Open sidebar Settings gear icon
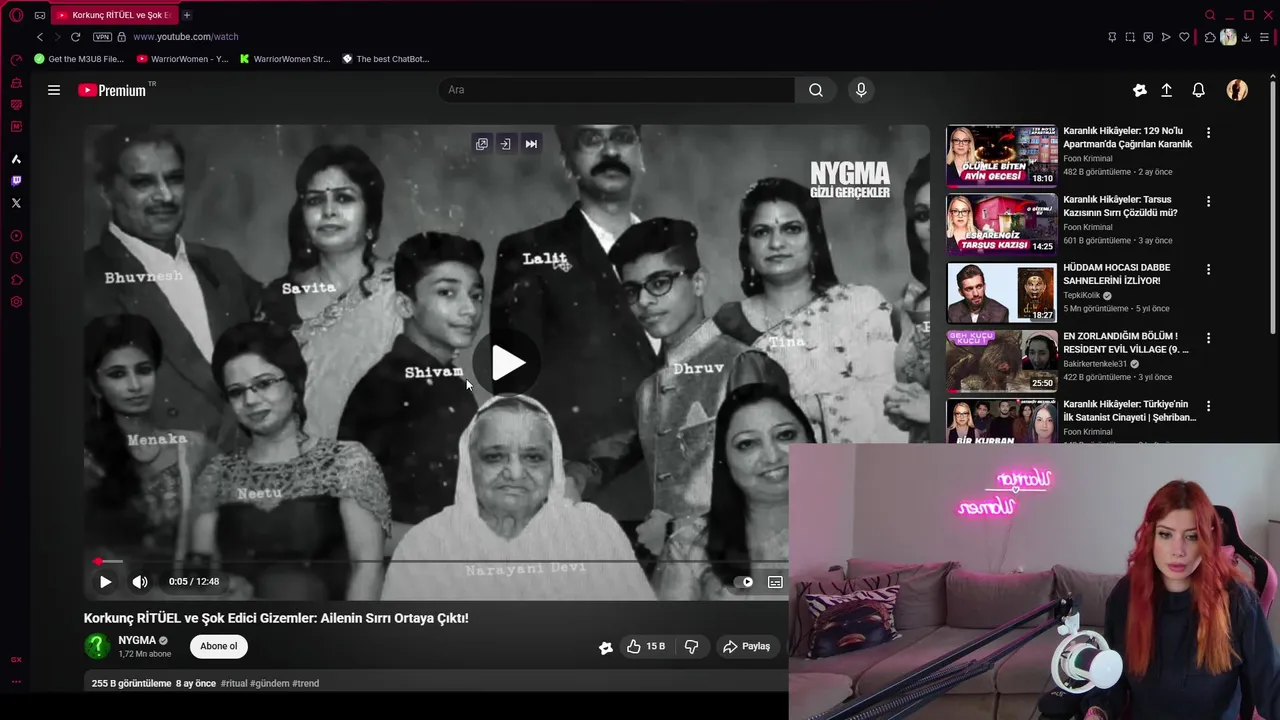This screenshot has height=720, width=1280. [x=16, y=302]
